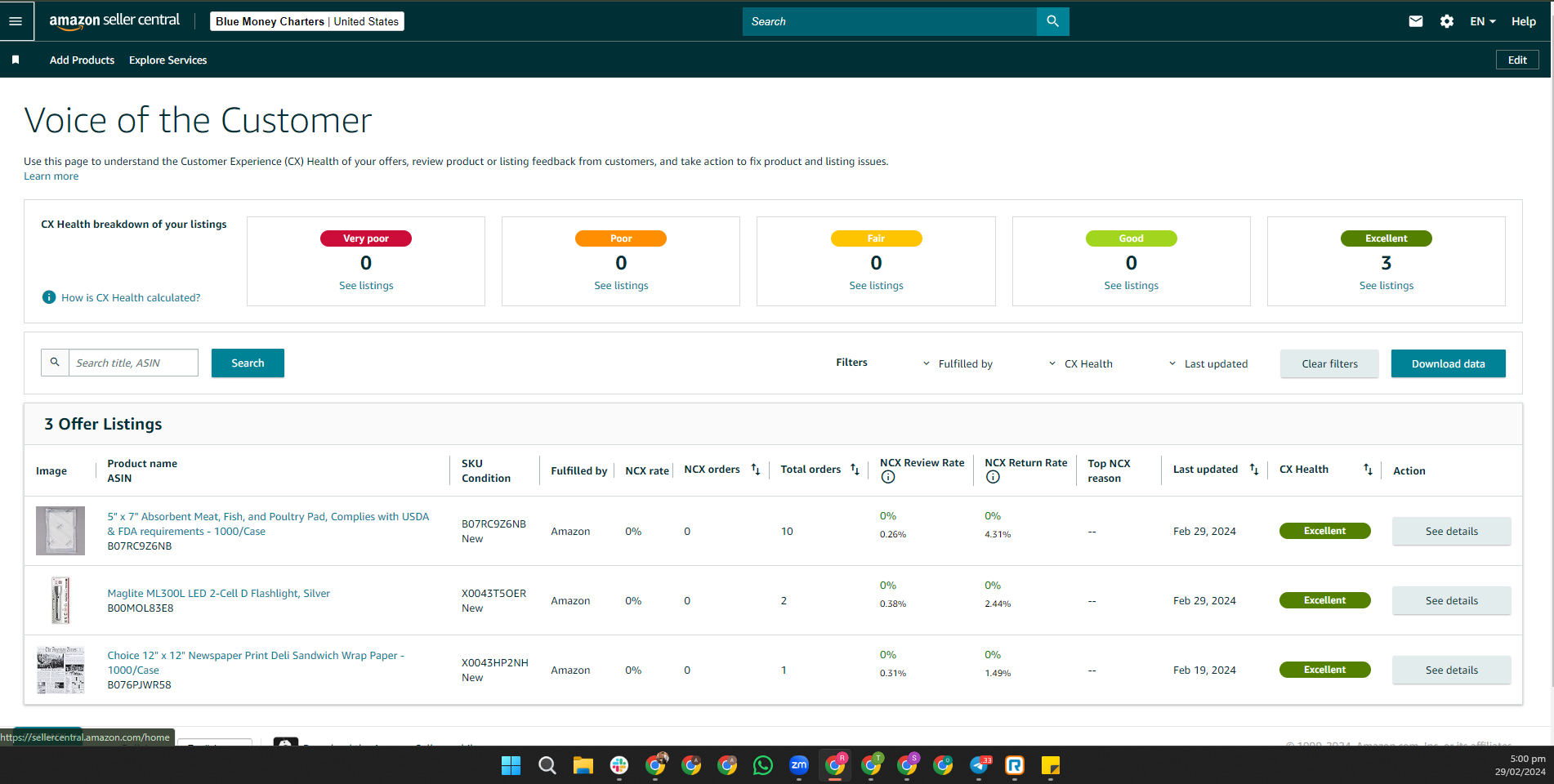Open the settings gear icon
This screenshot has width=1554, height=784.
[1447, 21]
